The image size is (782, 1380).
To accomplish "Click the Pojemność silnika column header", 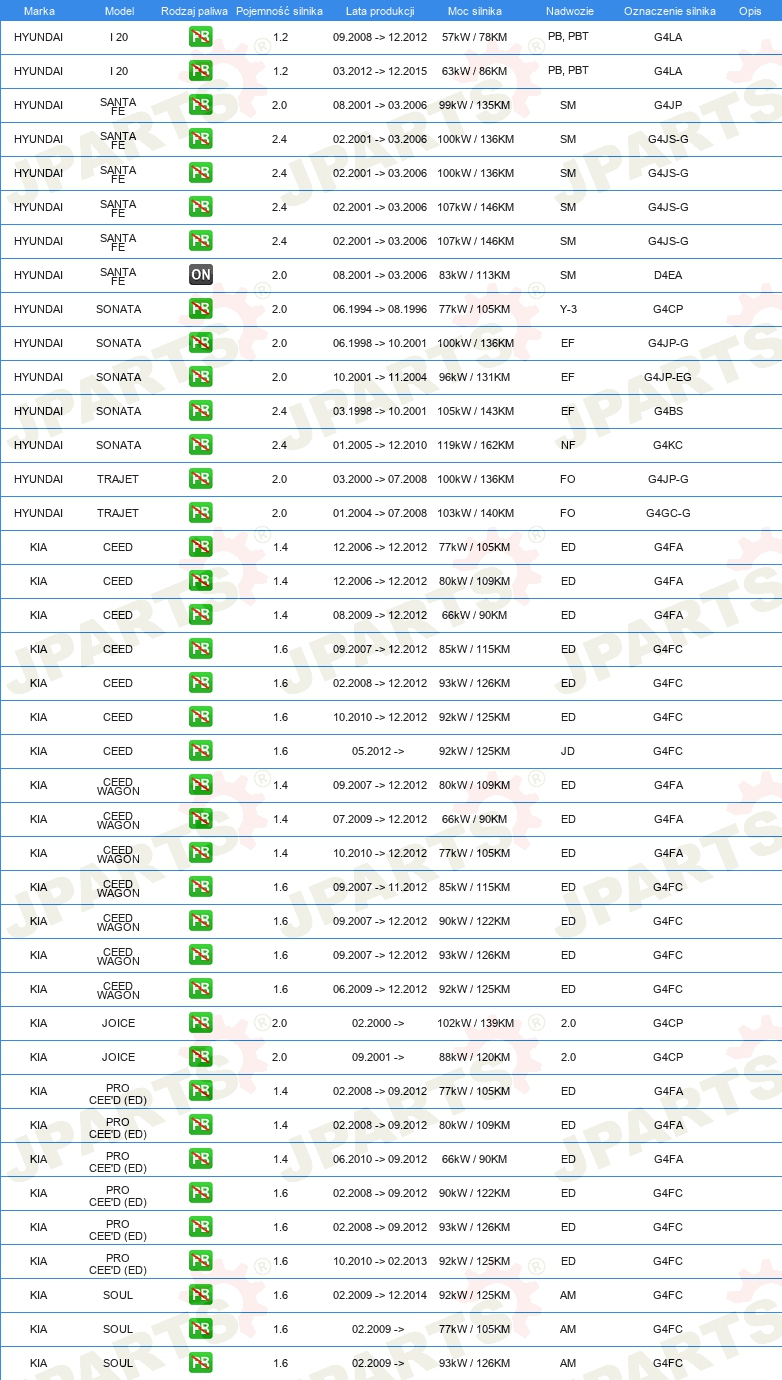I will click(279, 10).
